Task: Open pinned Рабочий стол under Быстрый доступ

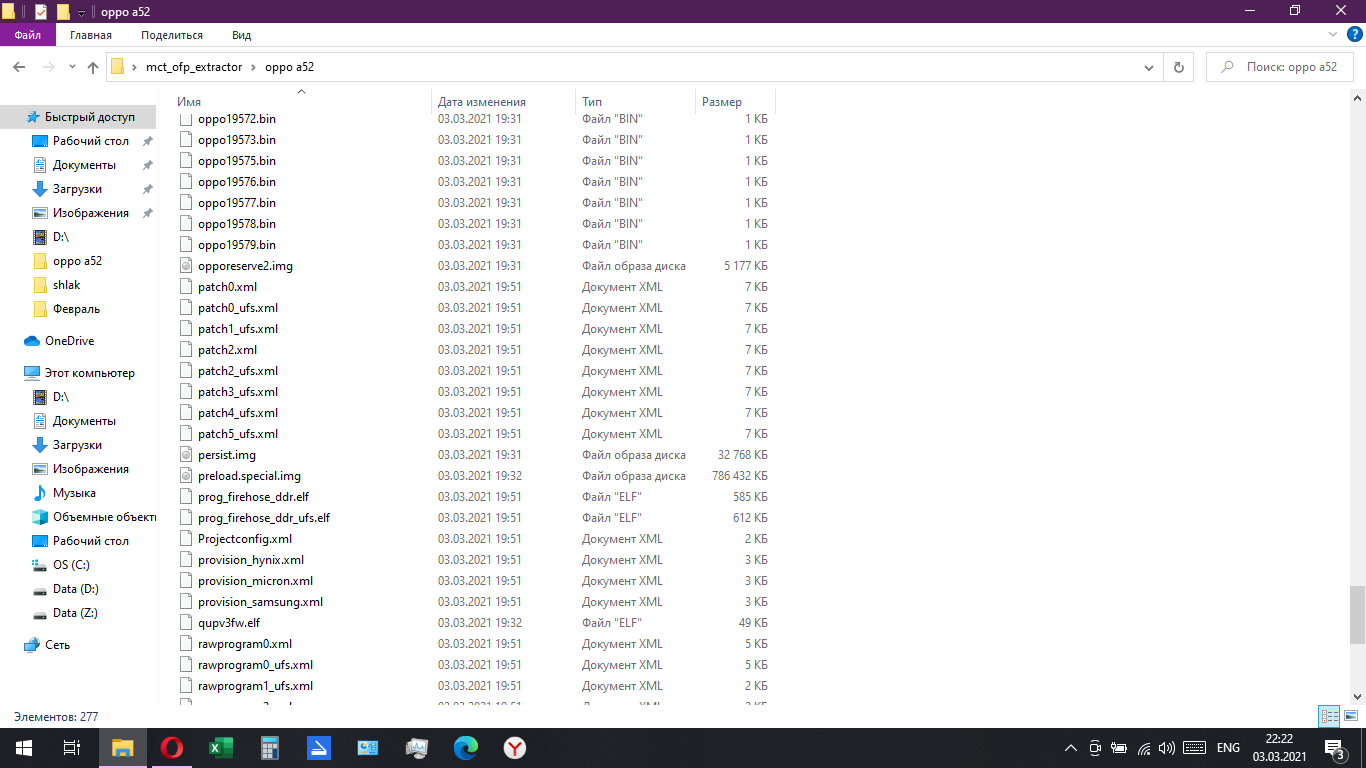Action: coord(90,141)
